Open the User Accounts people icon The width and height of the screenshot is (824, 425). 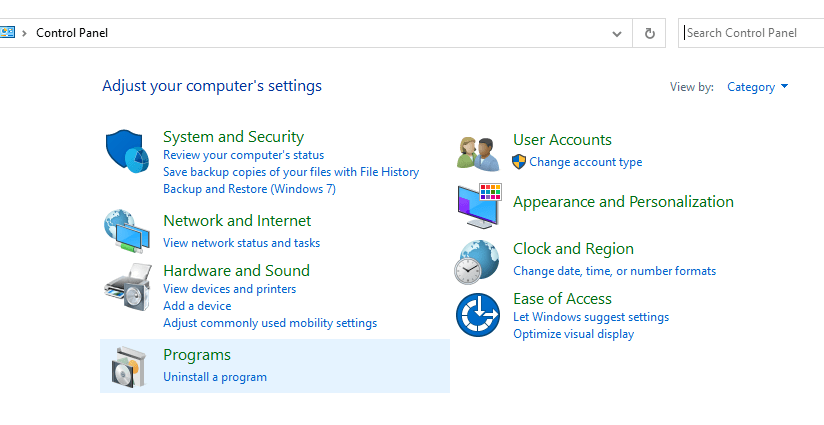tap(478, 154)
